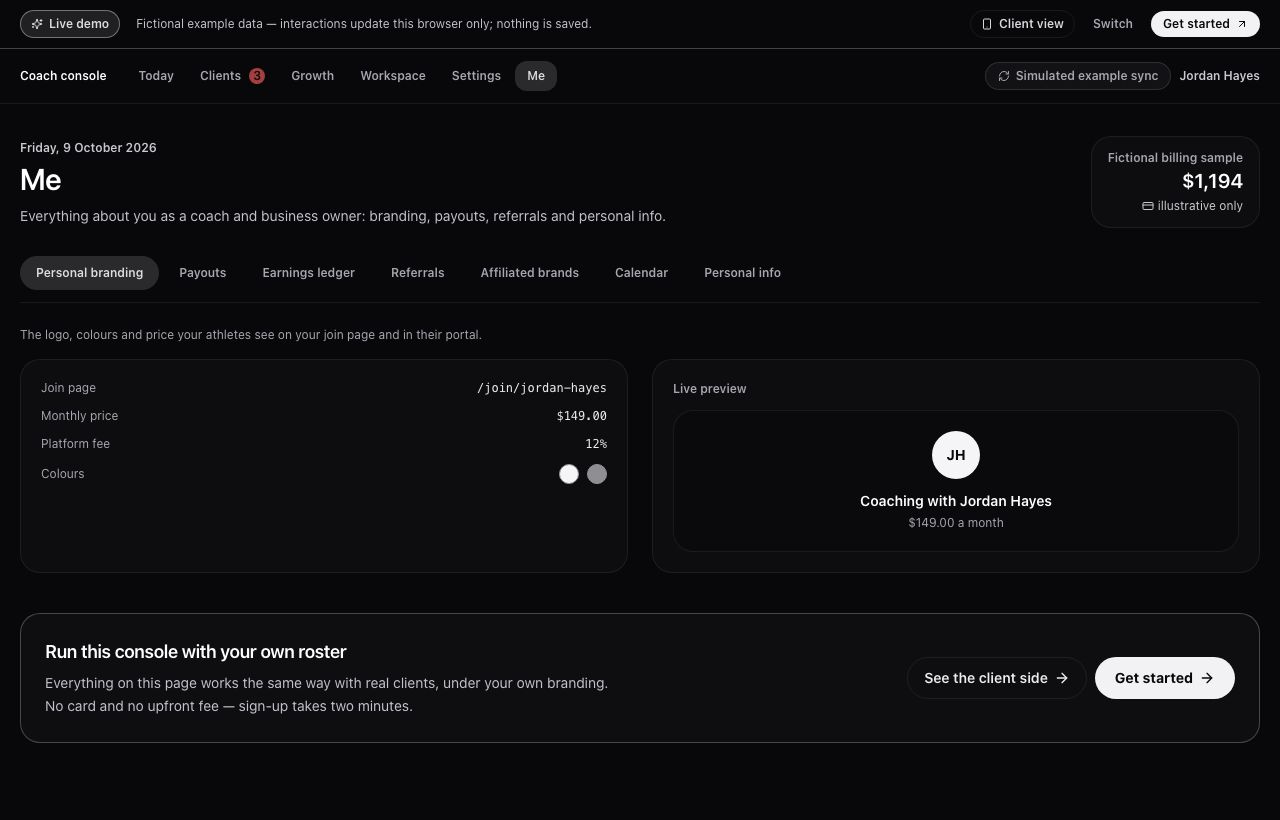Switch to the Affiliated brands tab
Screen dimensions: 1280x820
(530, 273)
